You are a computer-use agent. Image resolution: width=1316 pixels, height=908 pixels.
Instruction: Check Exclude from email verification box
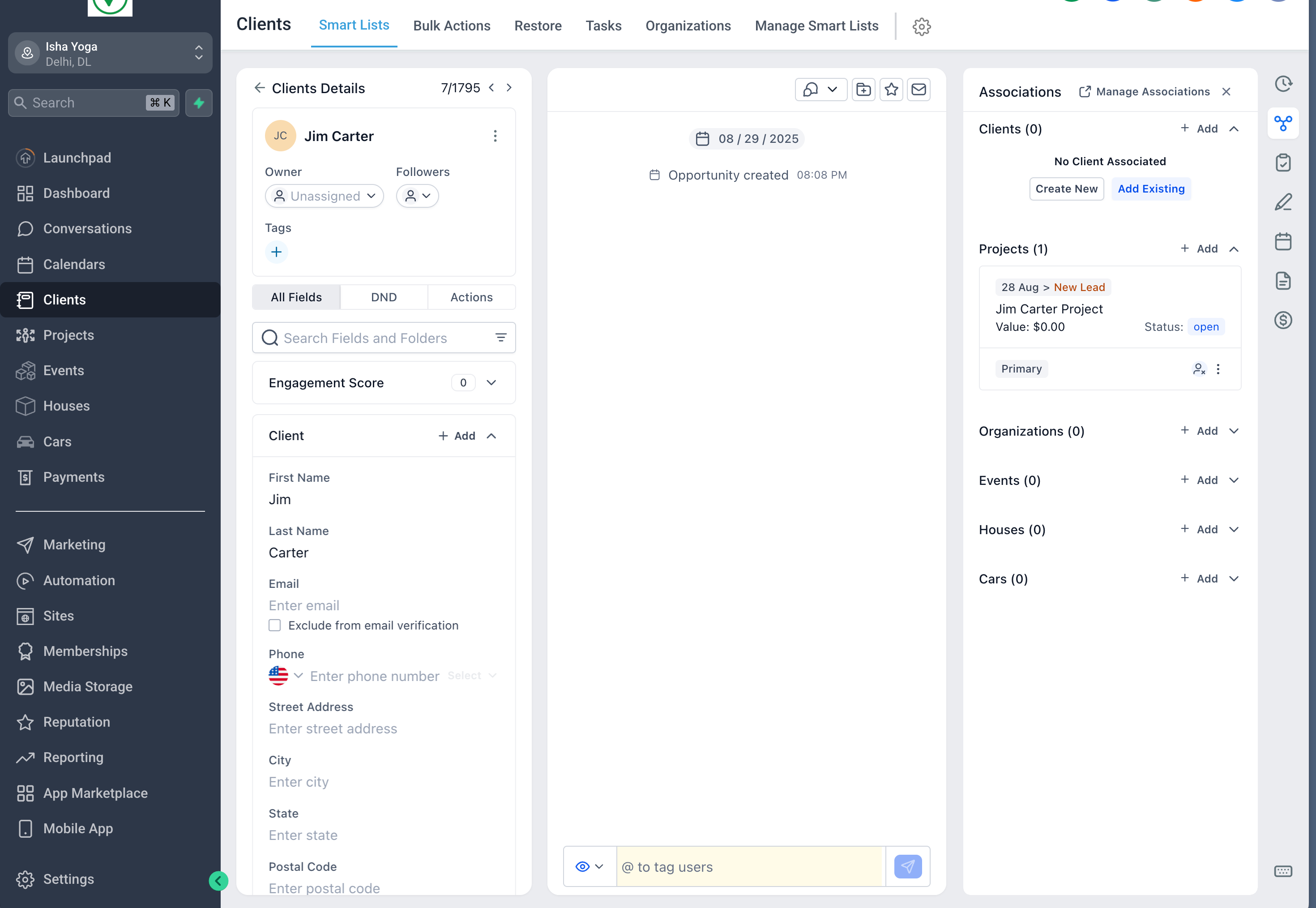pyautogui.click(x=275, y=625)
